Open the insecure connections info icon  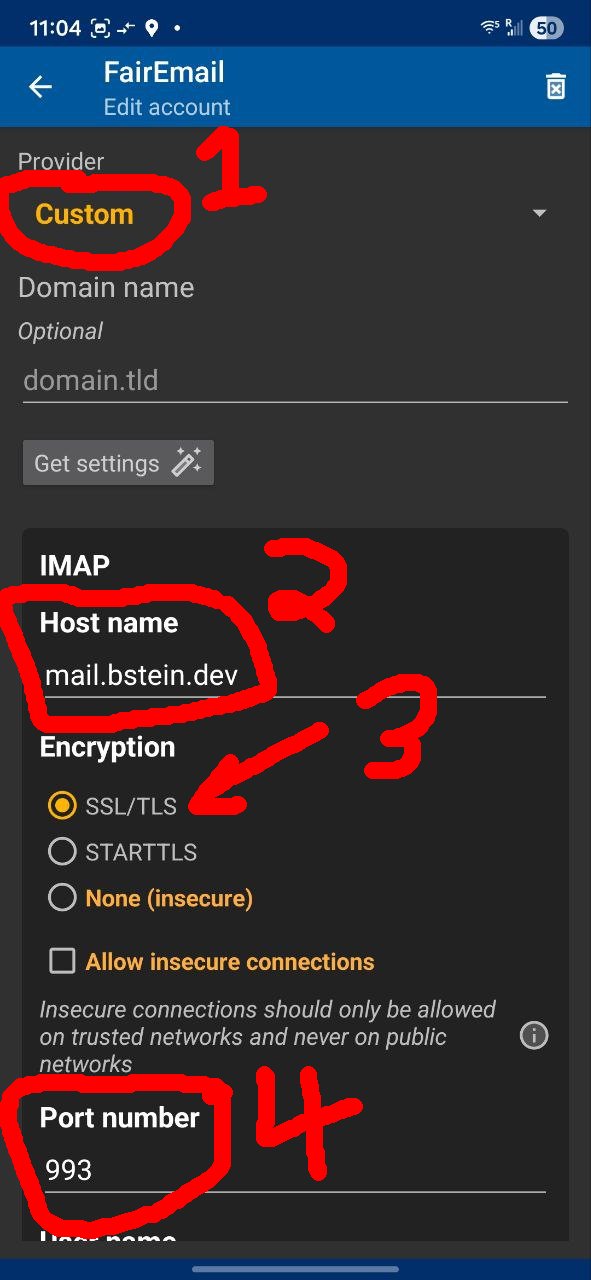(534, 1035)
